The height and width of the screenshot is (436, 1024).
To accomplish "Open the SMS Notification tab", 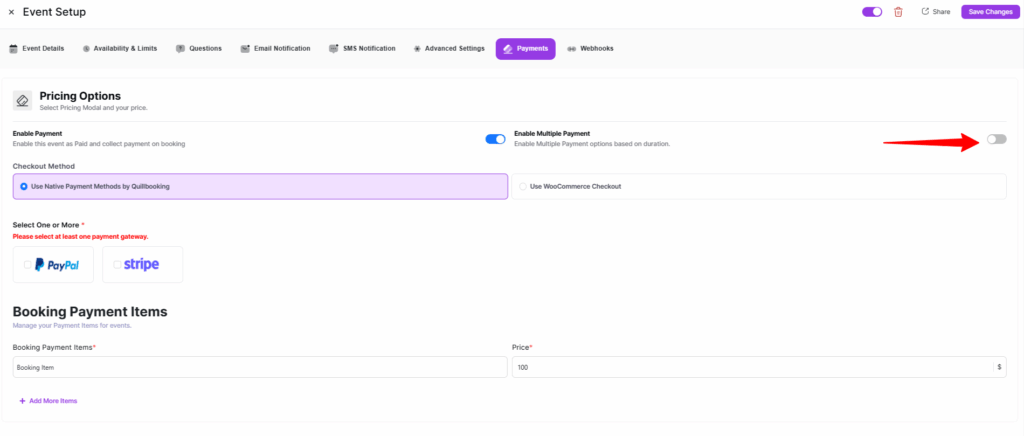I will (362, 48).
